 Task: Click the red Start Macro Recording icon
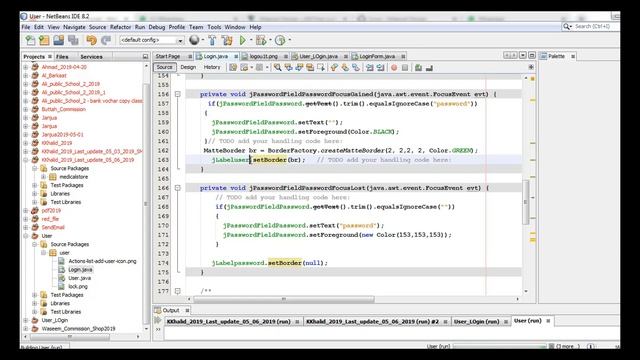(x=394, y=67)
